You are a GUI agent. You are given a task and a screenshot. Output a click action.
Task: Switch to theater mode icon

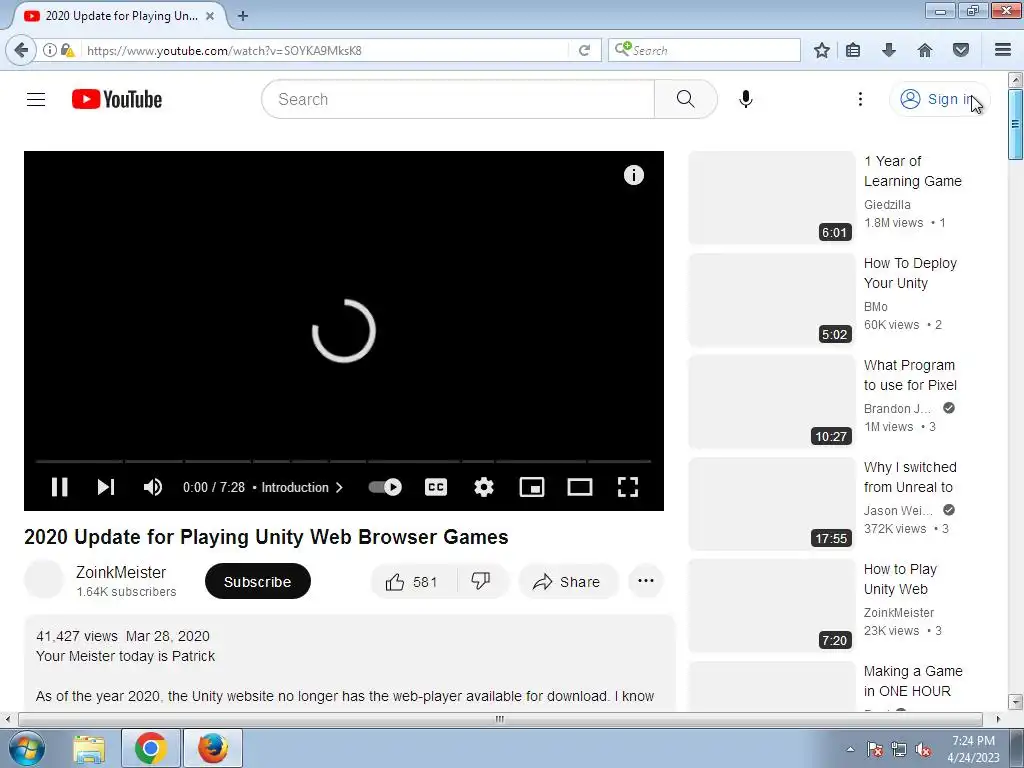tap(580, 487)
